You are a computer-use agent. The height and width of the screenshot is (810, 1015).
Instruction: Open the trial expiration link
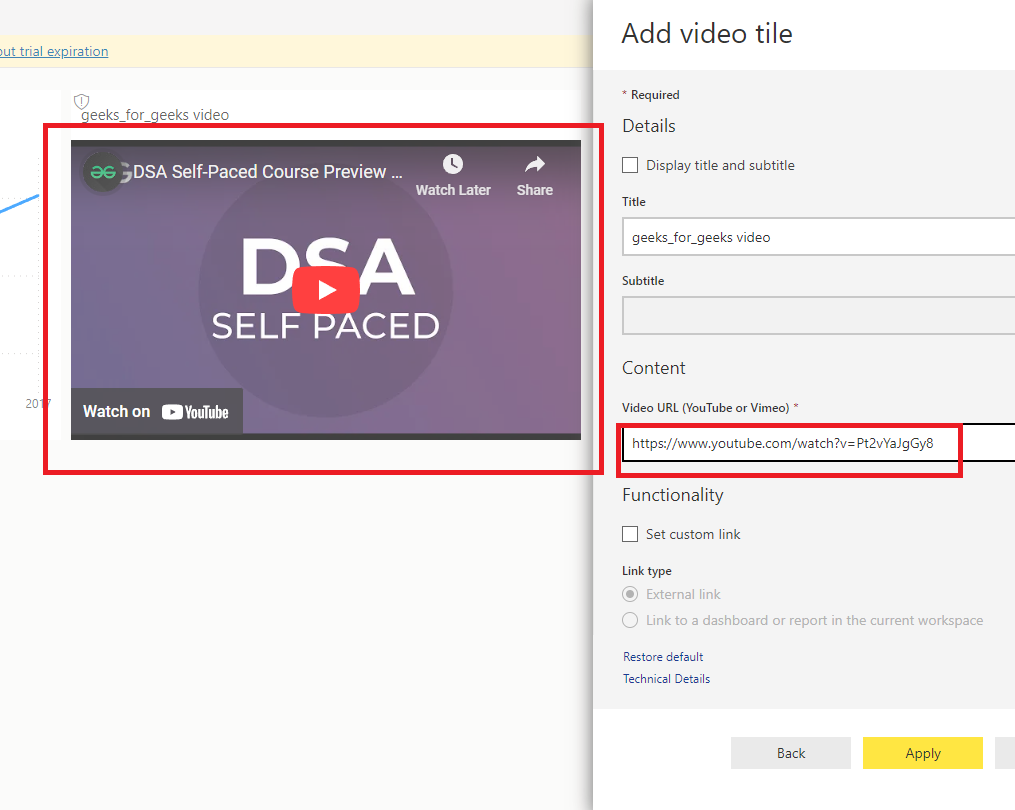pyautogui.click(x=54, y=51)
